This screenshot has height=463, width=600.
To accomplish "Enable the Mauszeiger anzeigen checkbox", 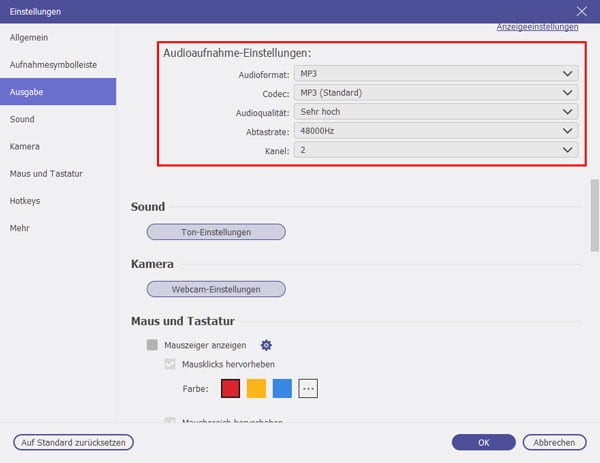I will [153, 345].
